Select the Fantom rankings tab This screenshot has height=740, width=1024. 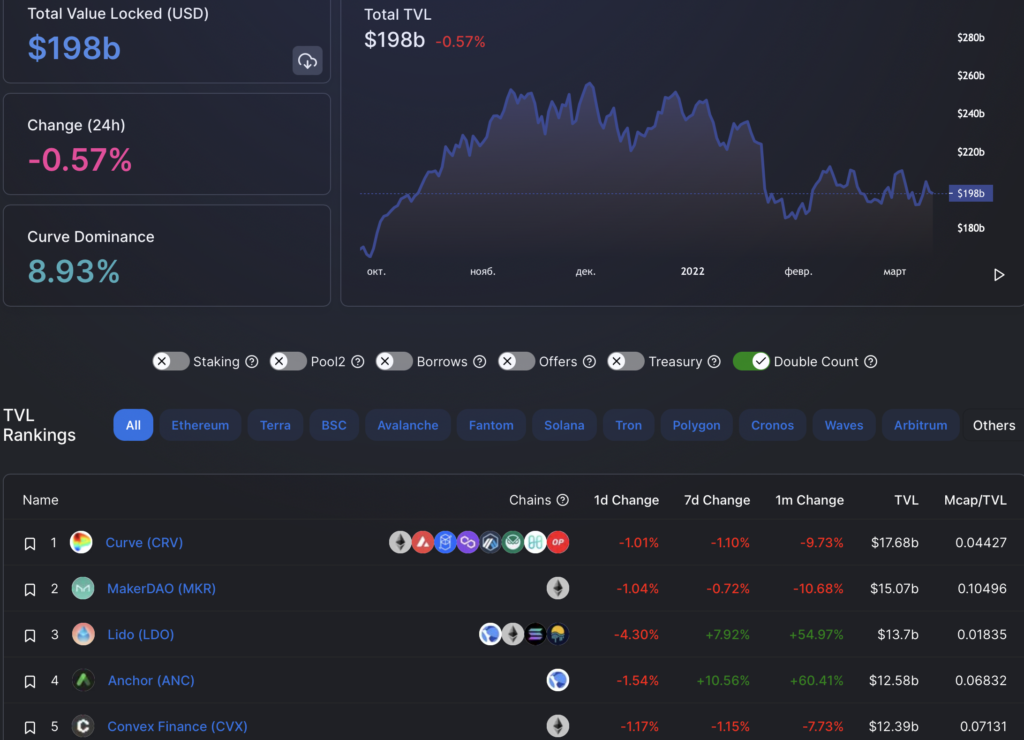pos(491,424)
